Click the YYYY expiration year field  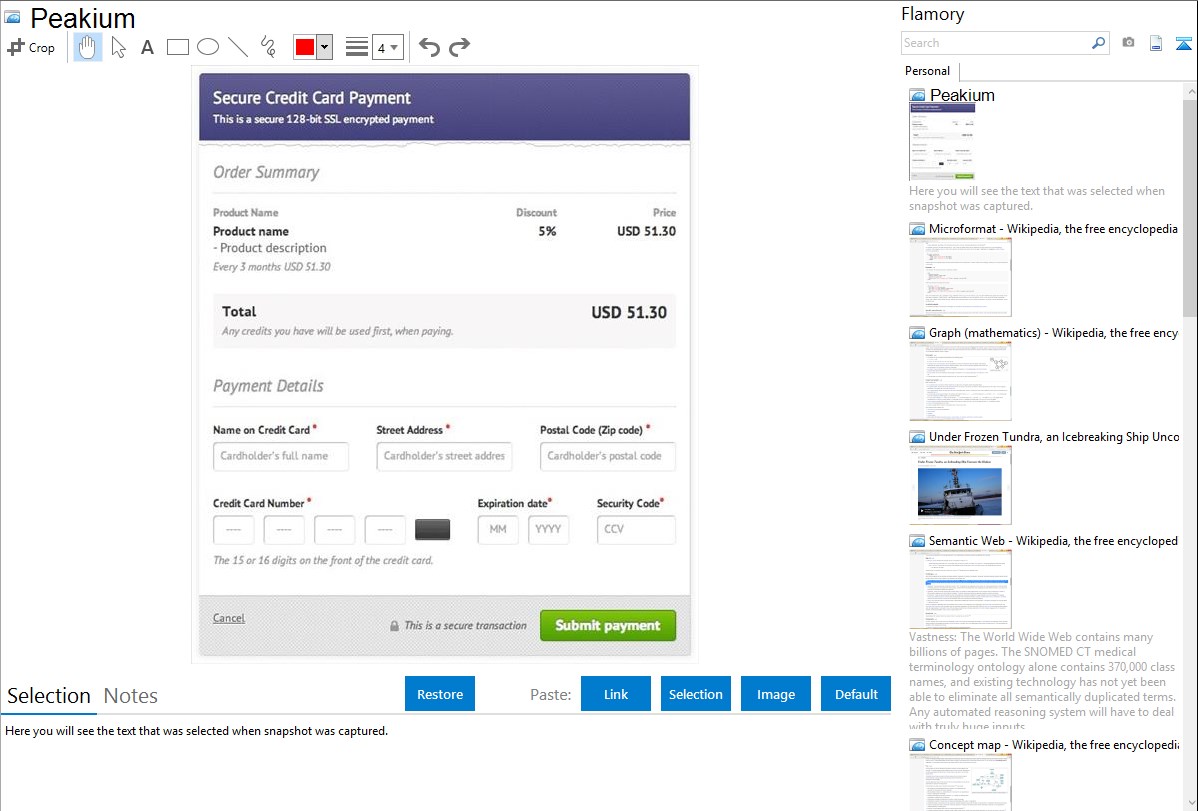coord(548,530)
